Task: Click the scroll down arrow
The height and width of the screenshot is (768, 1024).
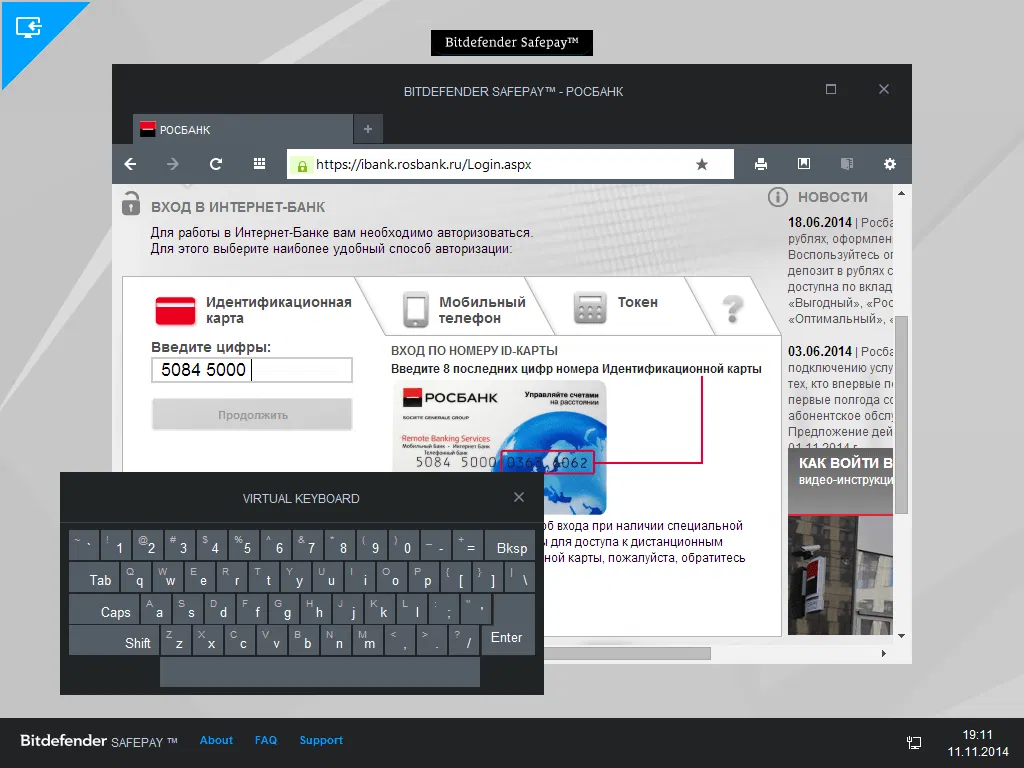Action: pyautogui.click(x=901, y=635)
